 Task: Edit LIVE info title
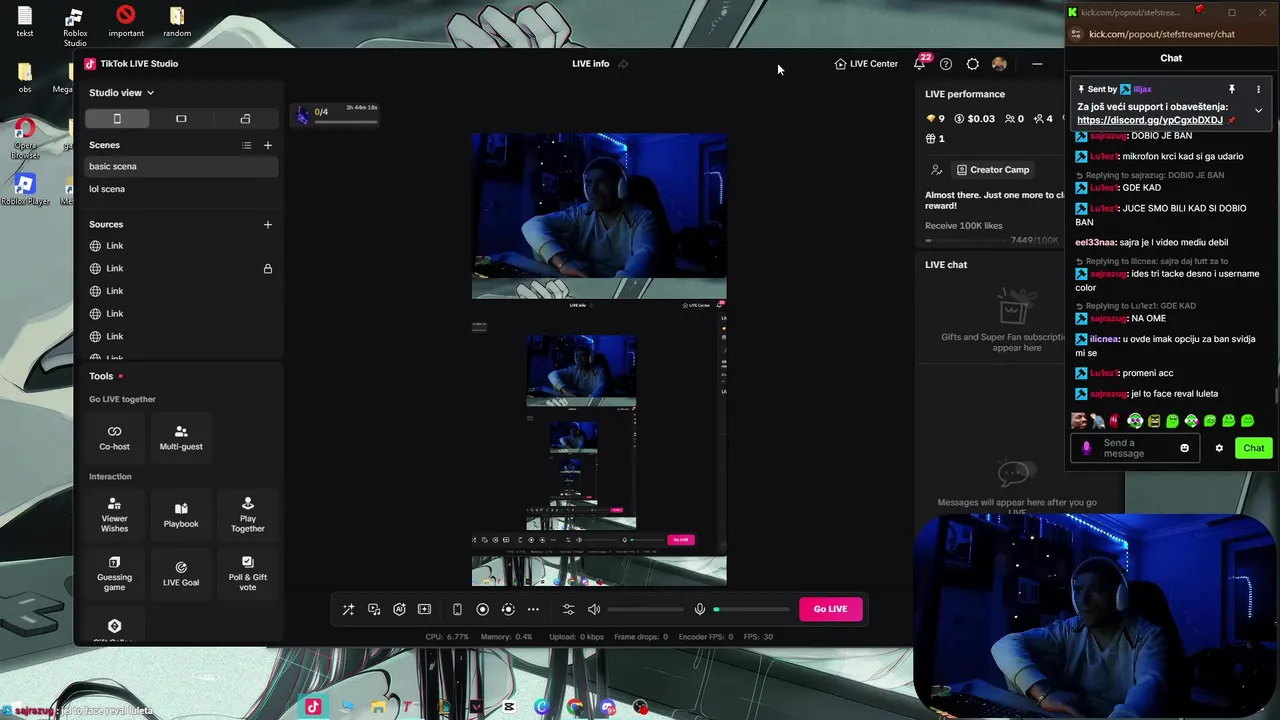point(622,64)
